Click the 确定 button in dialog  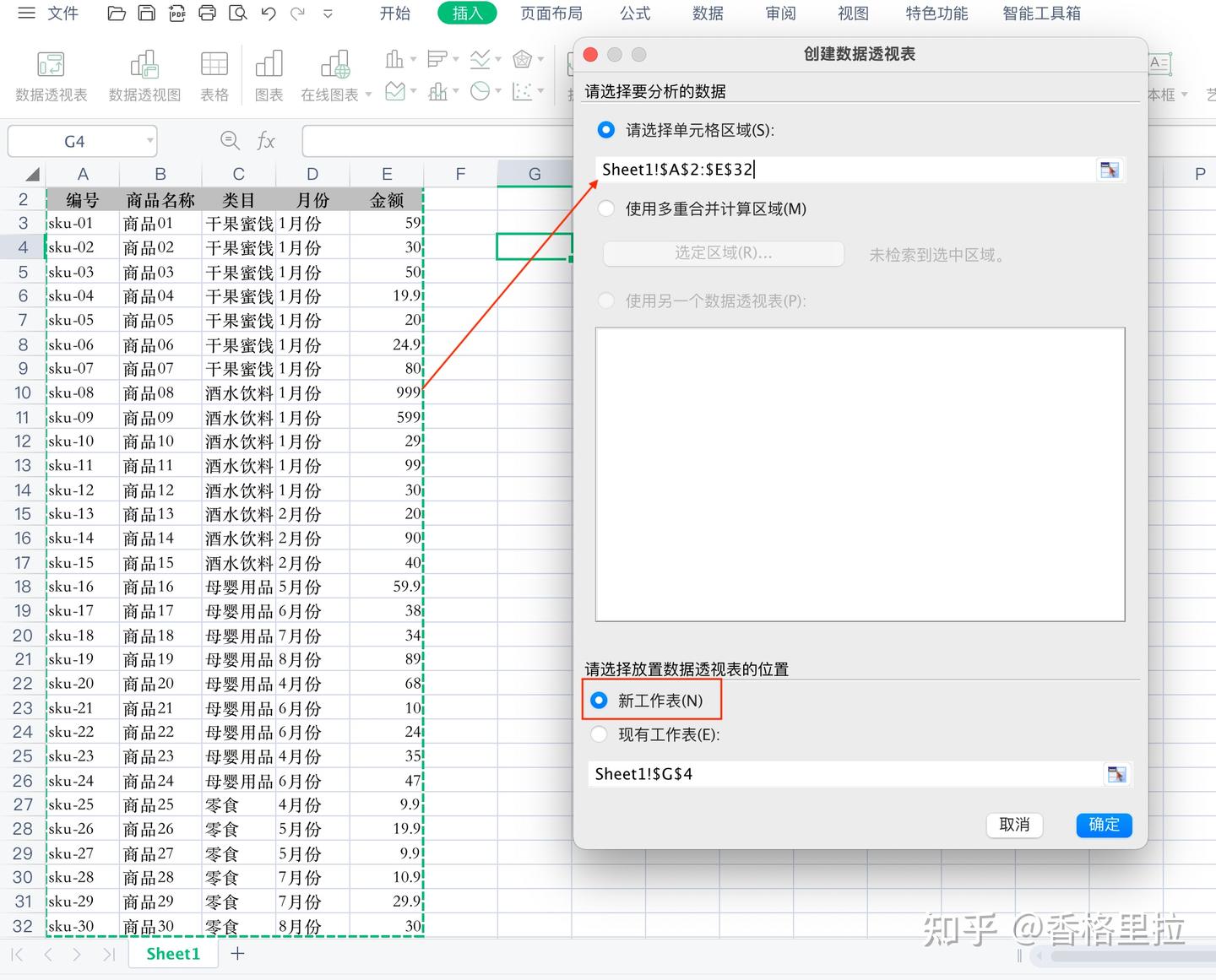1104,825
